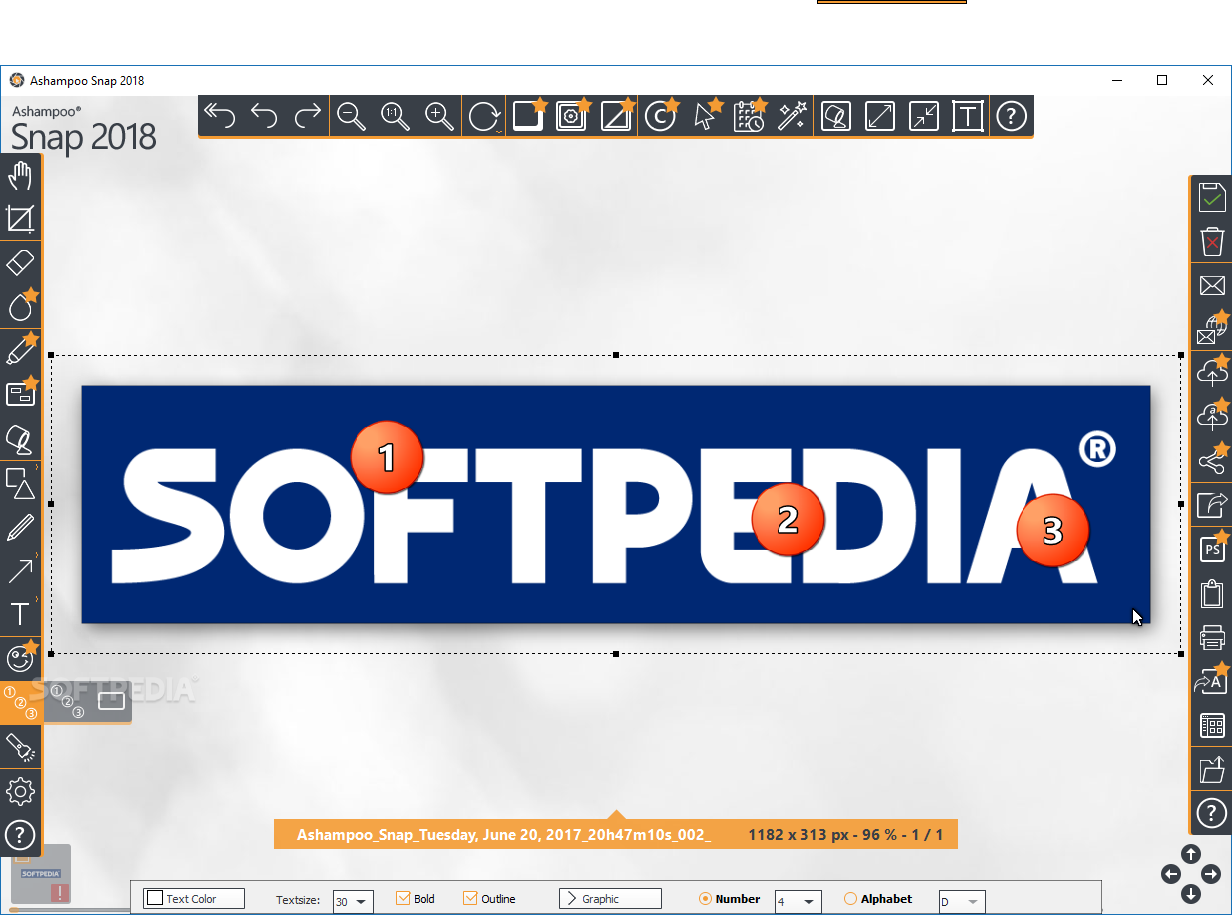Image resolution: width=1232 pixels, height=915 pixels.
Task: Click the shrink canvas inward arrows icon
Action: [x=923, y=116]
